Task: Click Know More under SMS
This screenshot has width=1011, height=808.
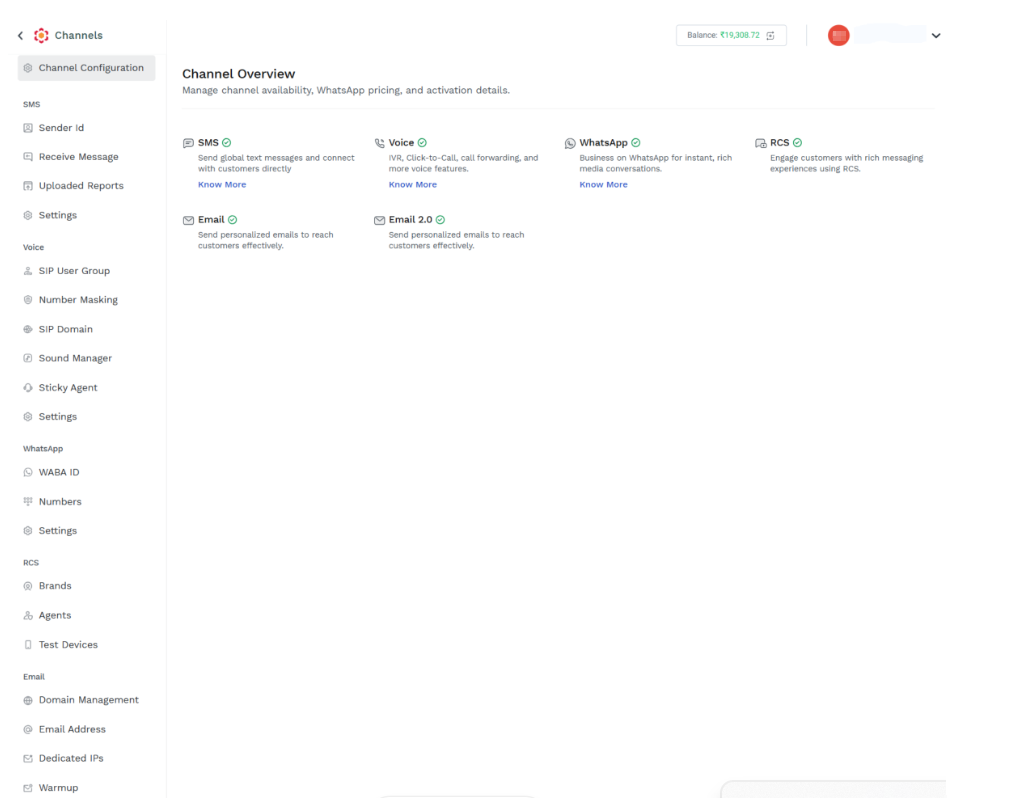Action: [x=222, y=184]
